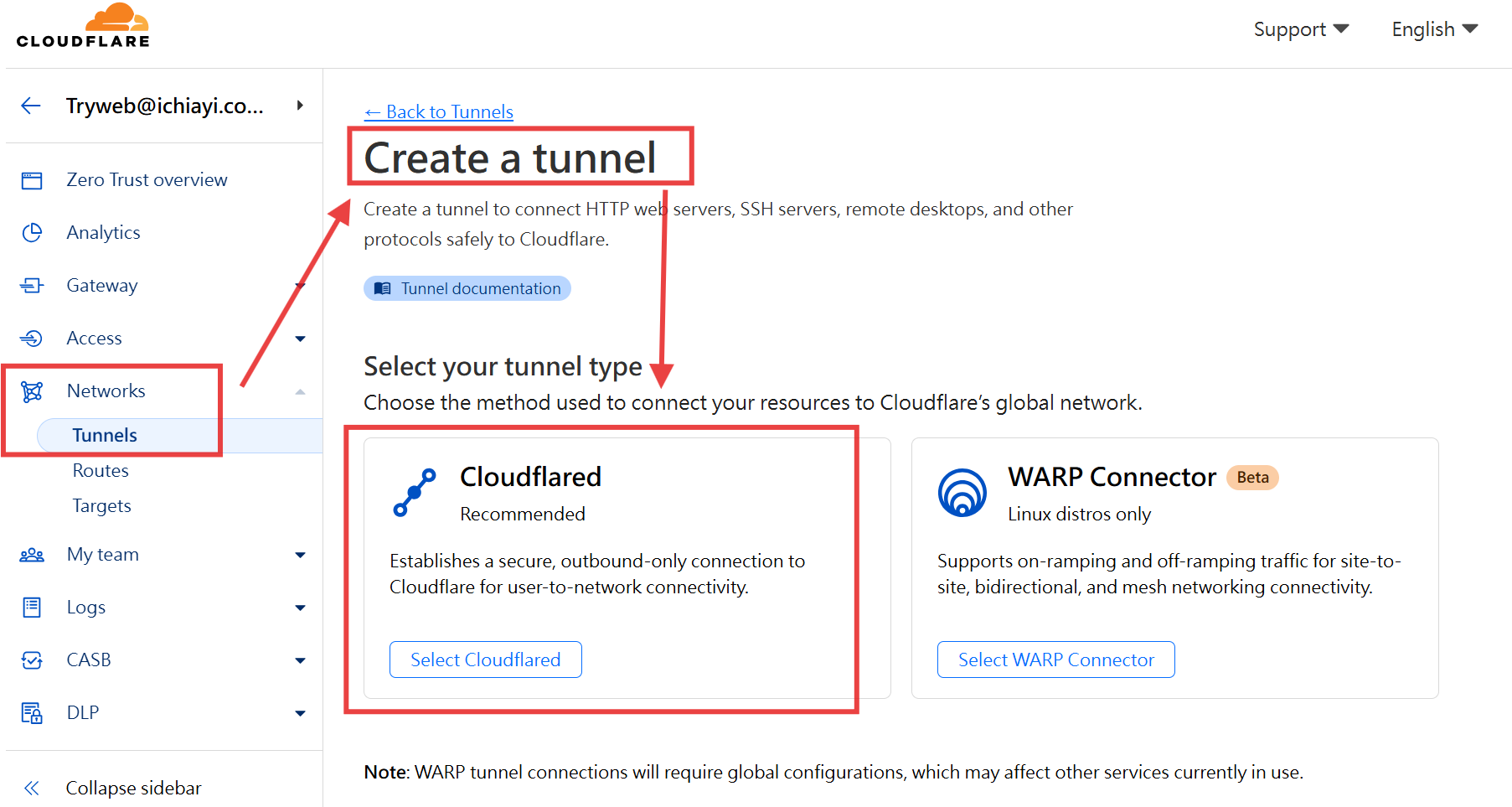Click the Select Cloudflared button
Viewport: 1512px width, 807px height.
pyautogui.click(x=486, y=660)
